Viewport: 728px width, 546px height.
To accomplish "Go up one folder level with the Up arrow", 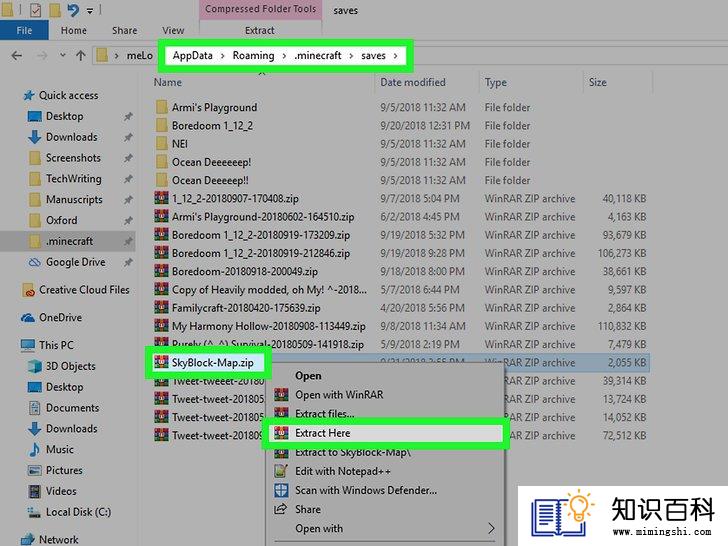I will pos(81,56).
